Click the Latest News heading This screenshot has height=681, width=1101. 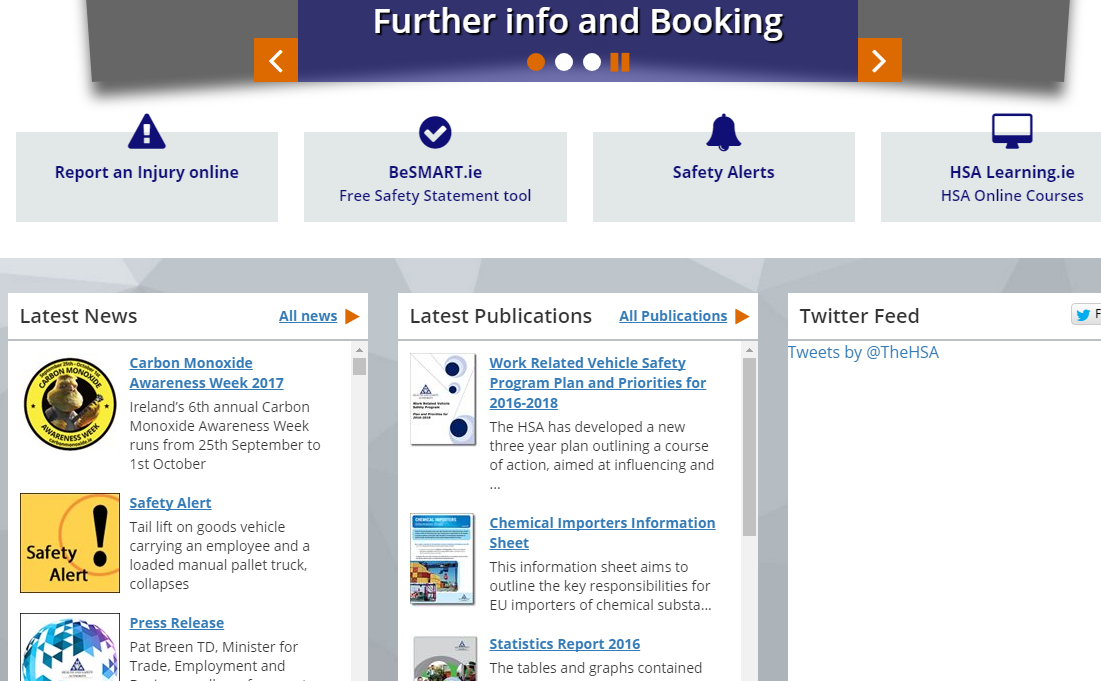coord(79,317)
